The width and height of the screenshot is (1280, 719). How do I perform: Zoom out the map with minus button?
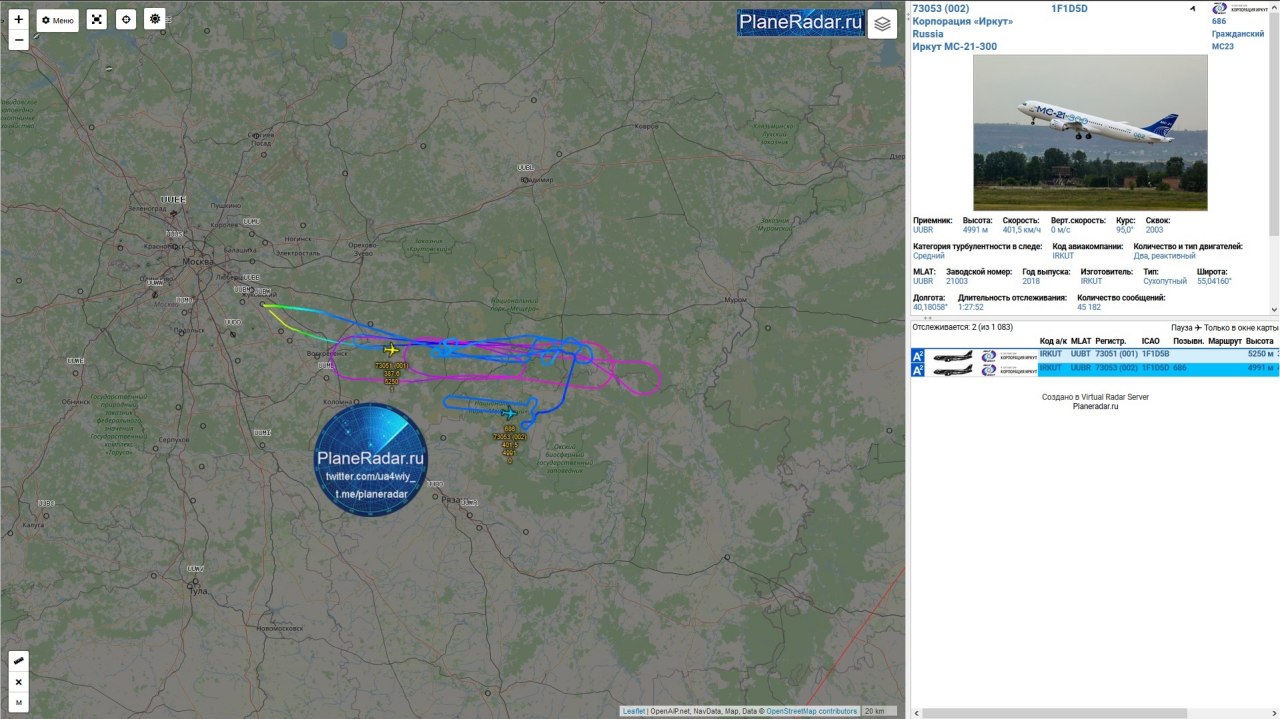(19, 40)
